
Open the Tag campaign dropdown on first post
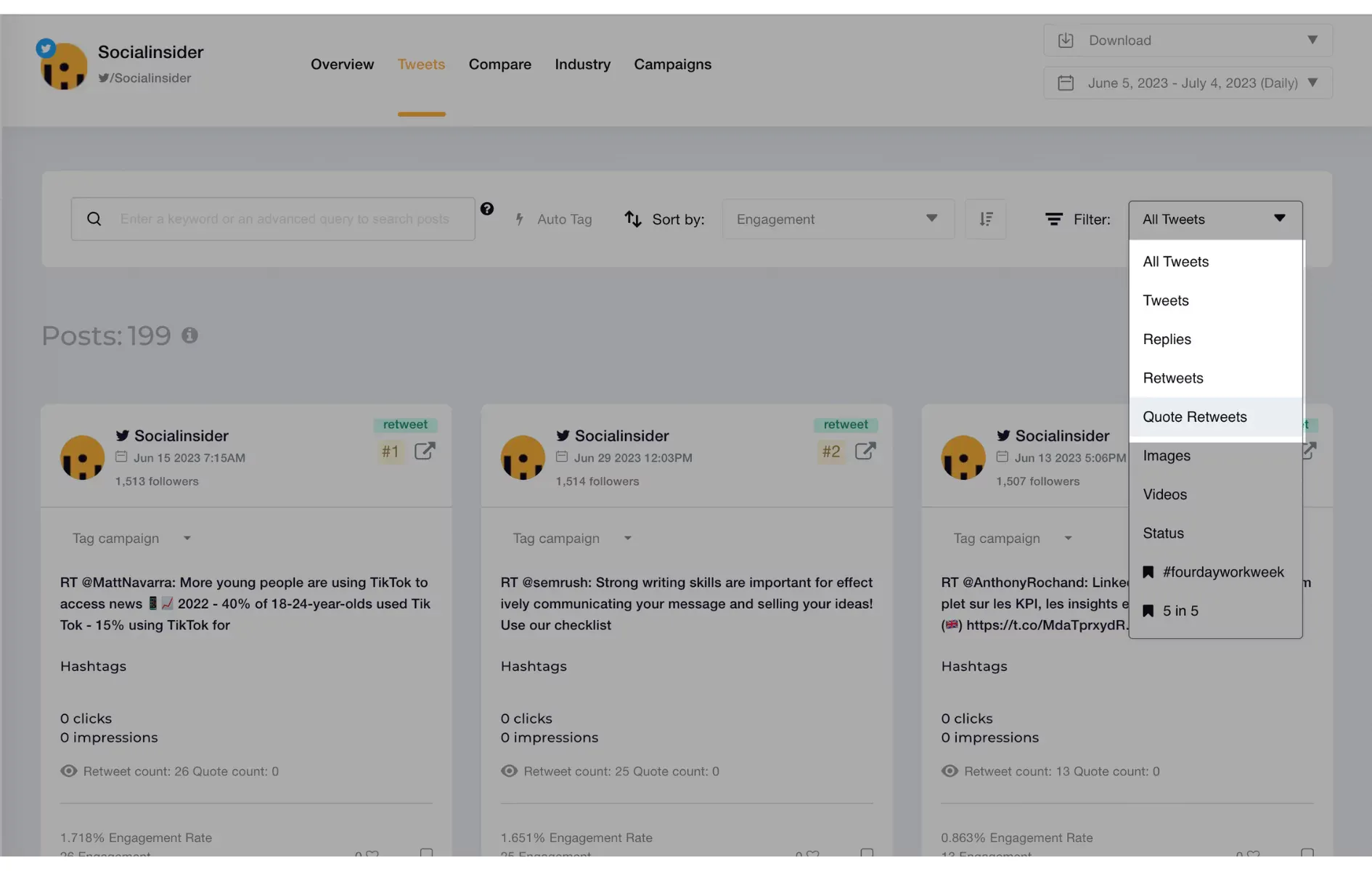tap(131, 539)
